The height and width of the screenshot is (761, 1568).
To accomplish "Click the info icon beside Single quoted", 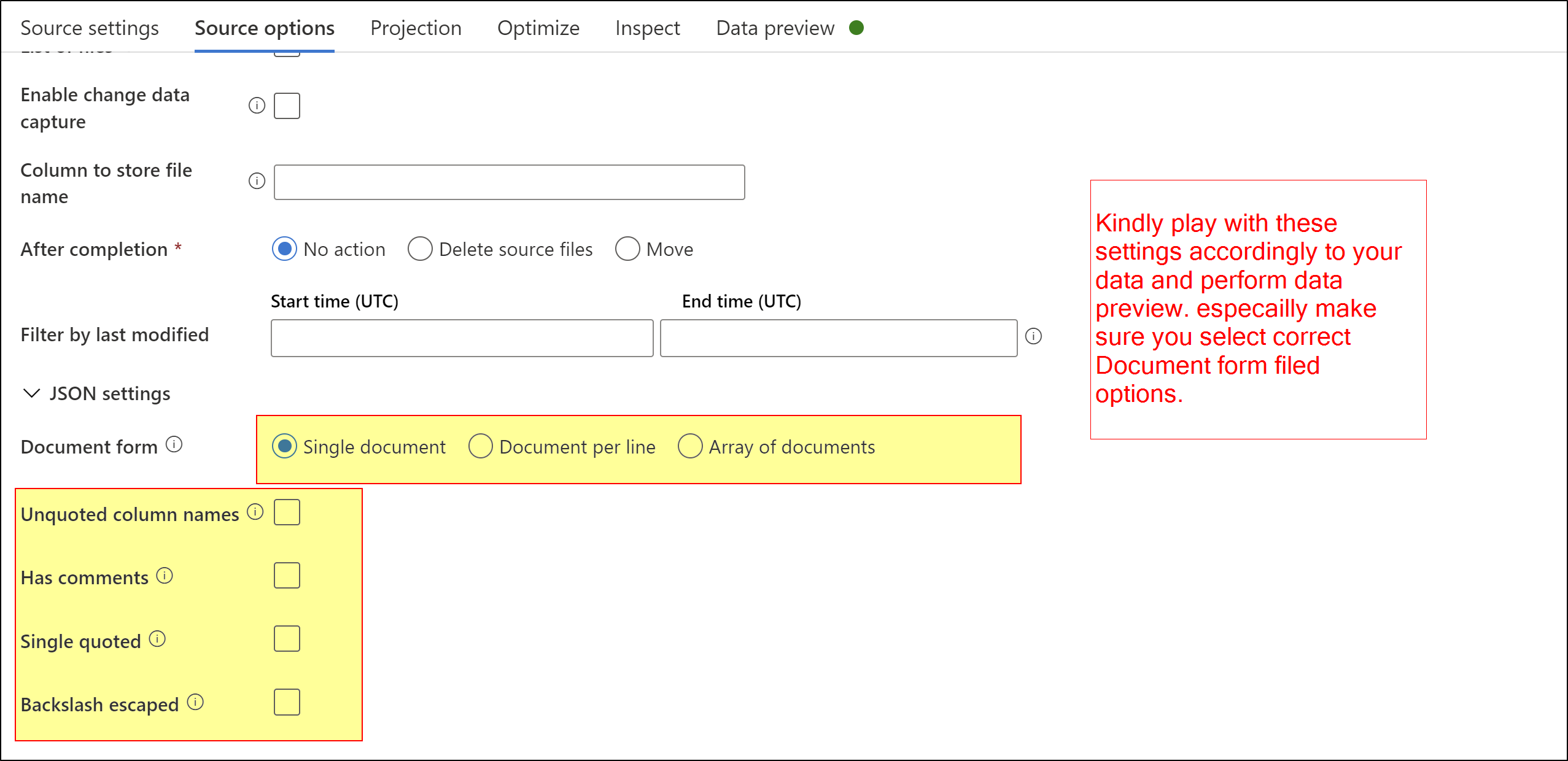I will point(158,639).
